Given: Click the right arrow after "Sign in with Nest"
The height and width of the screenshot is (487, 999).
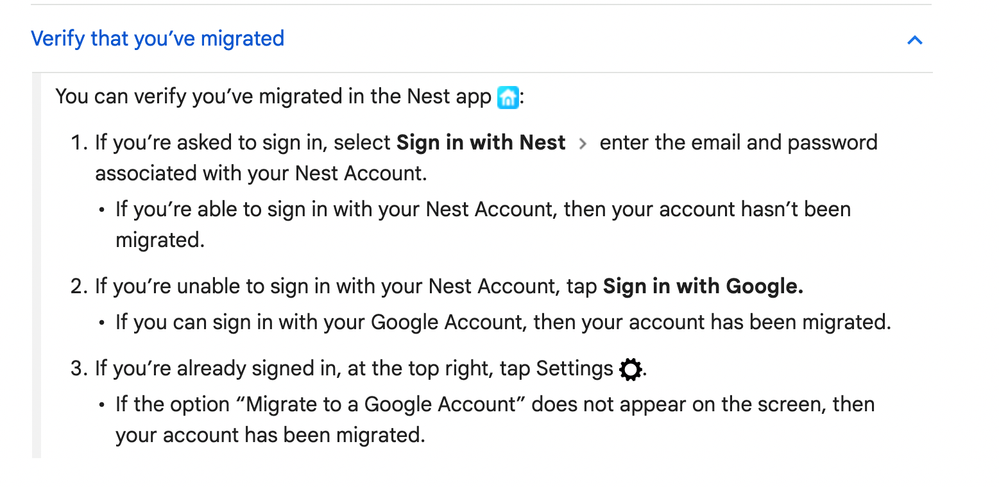Looking at the screenshot, I should 582,143.
